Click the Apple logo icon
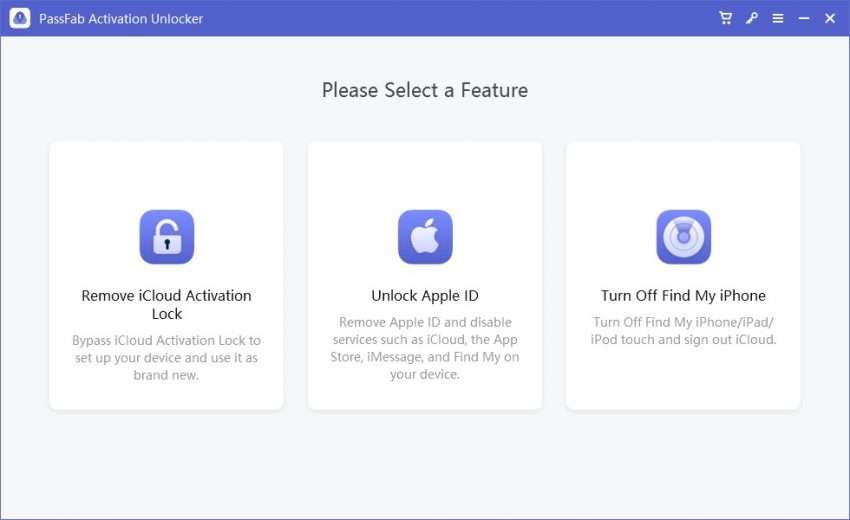 pos(425,237)
